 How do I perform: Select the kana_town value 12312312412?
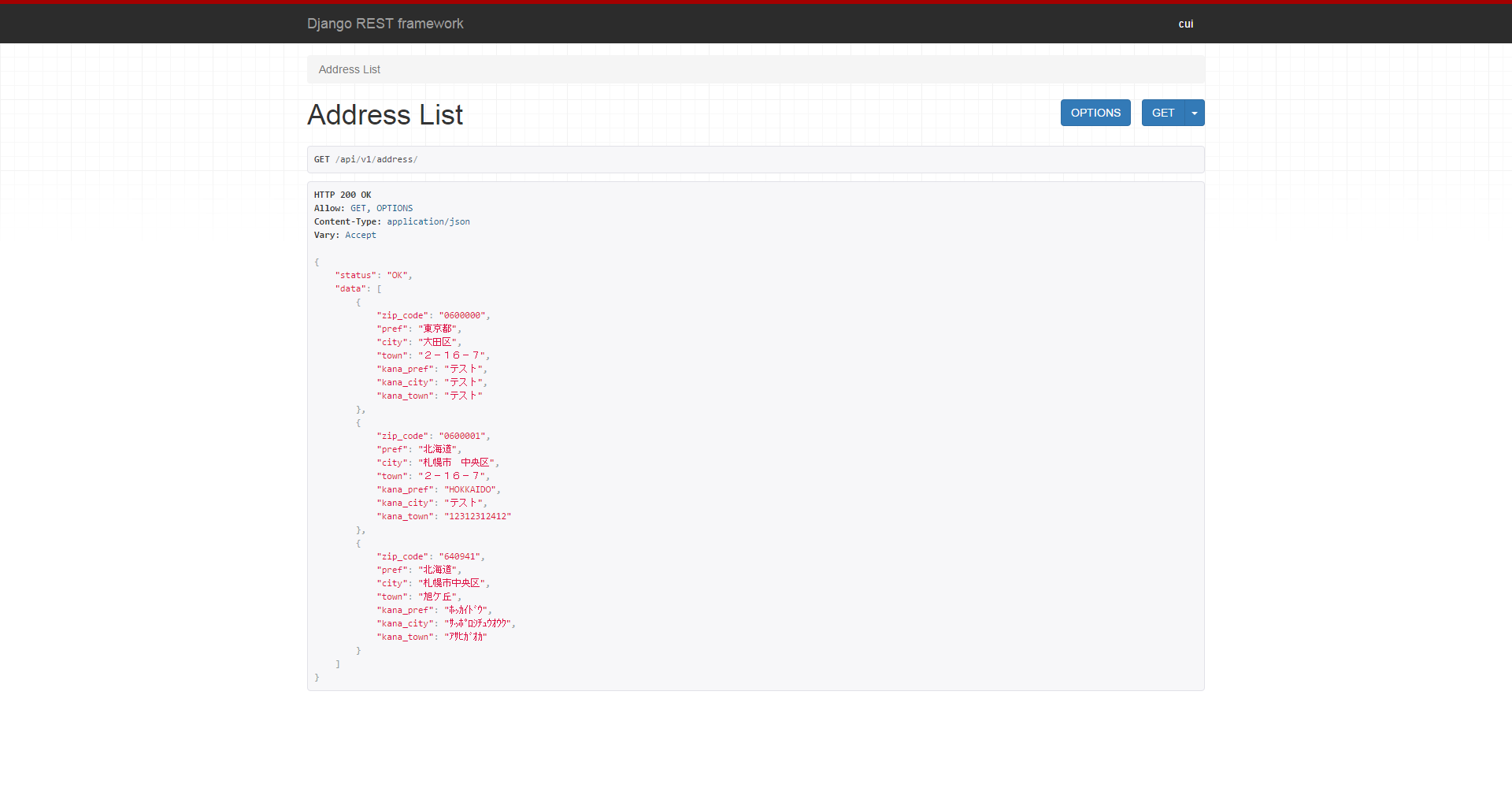click(478, 516)
